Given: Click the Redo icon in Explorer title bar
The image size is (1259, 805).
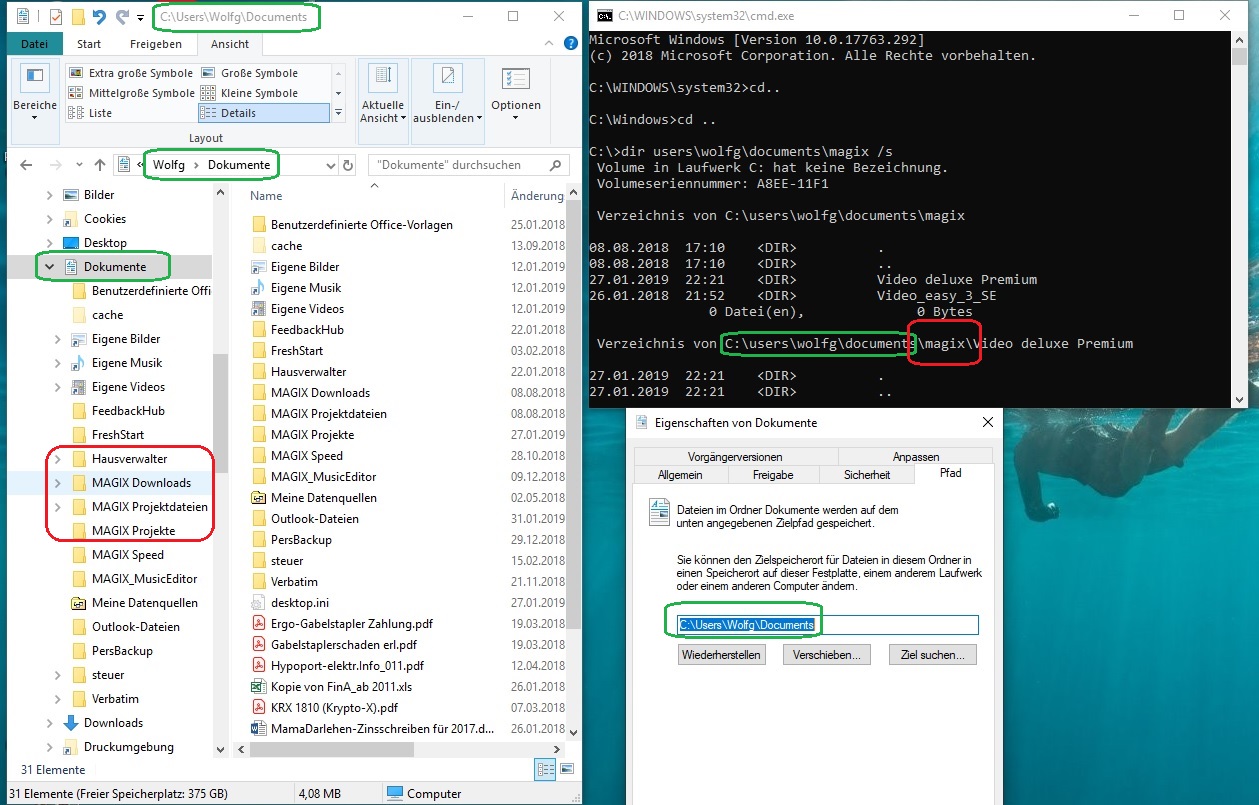Looking at the screenshot, I should coord(123,16).
